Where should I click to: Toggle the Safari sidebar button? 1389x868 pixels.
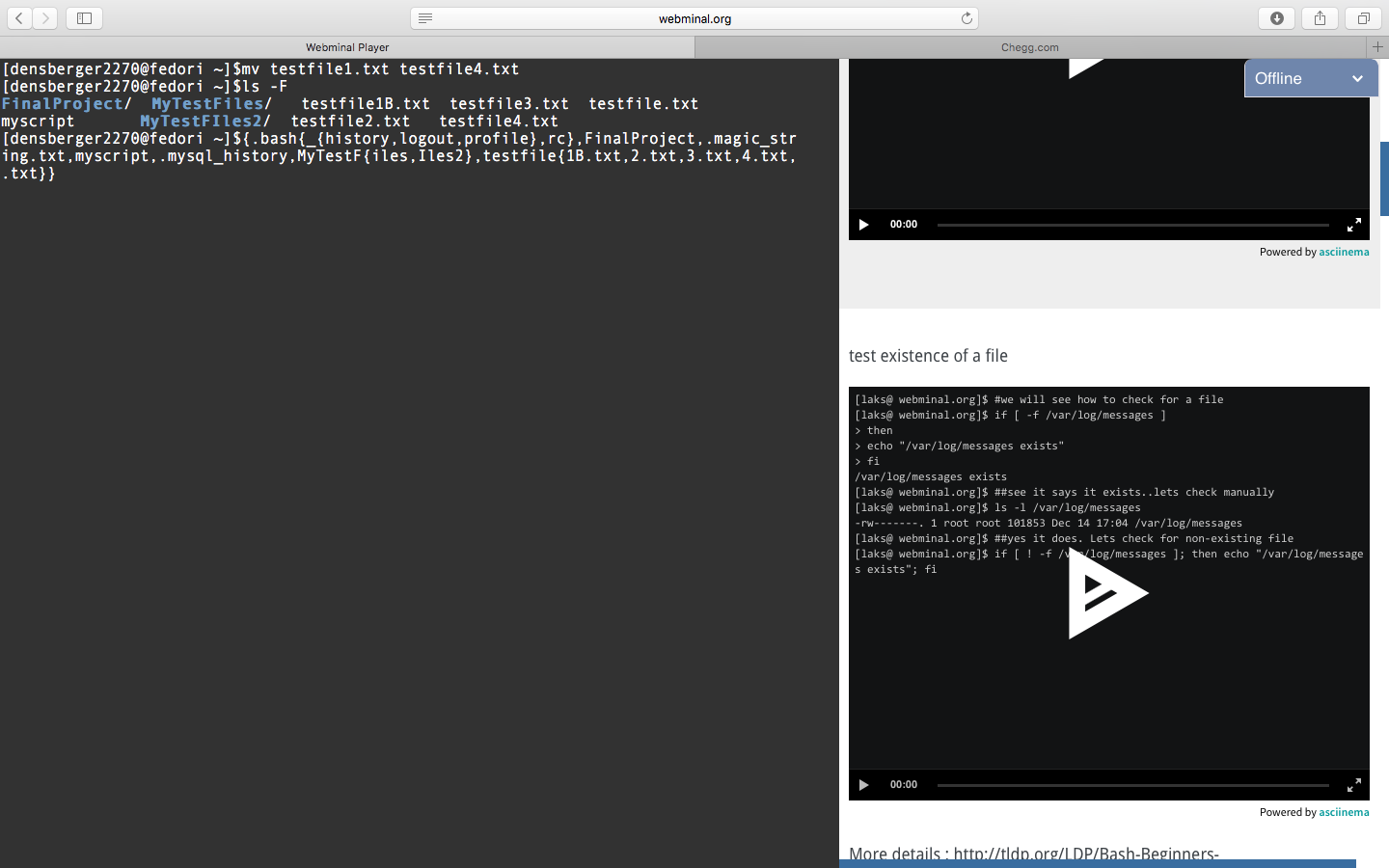click(x=84, y=18)
